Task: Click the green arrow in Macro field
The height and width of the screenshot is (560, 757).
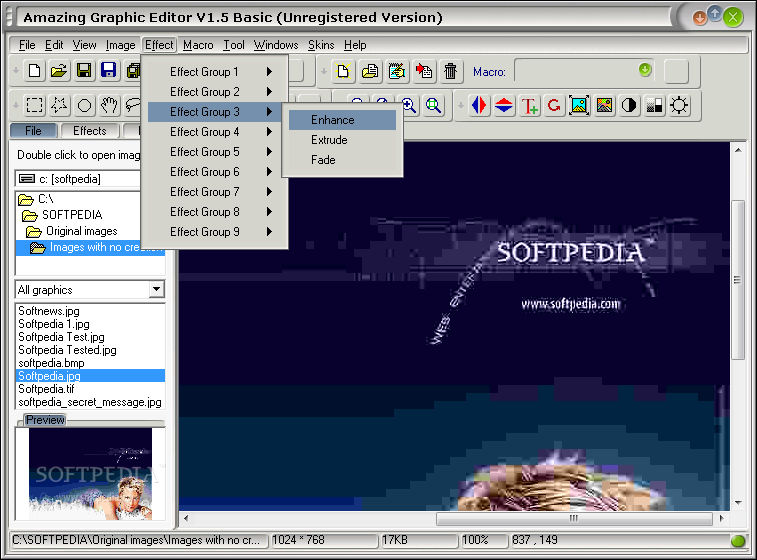Action: [x=645, y=70]
